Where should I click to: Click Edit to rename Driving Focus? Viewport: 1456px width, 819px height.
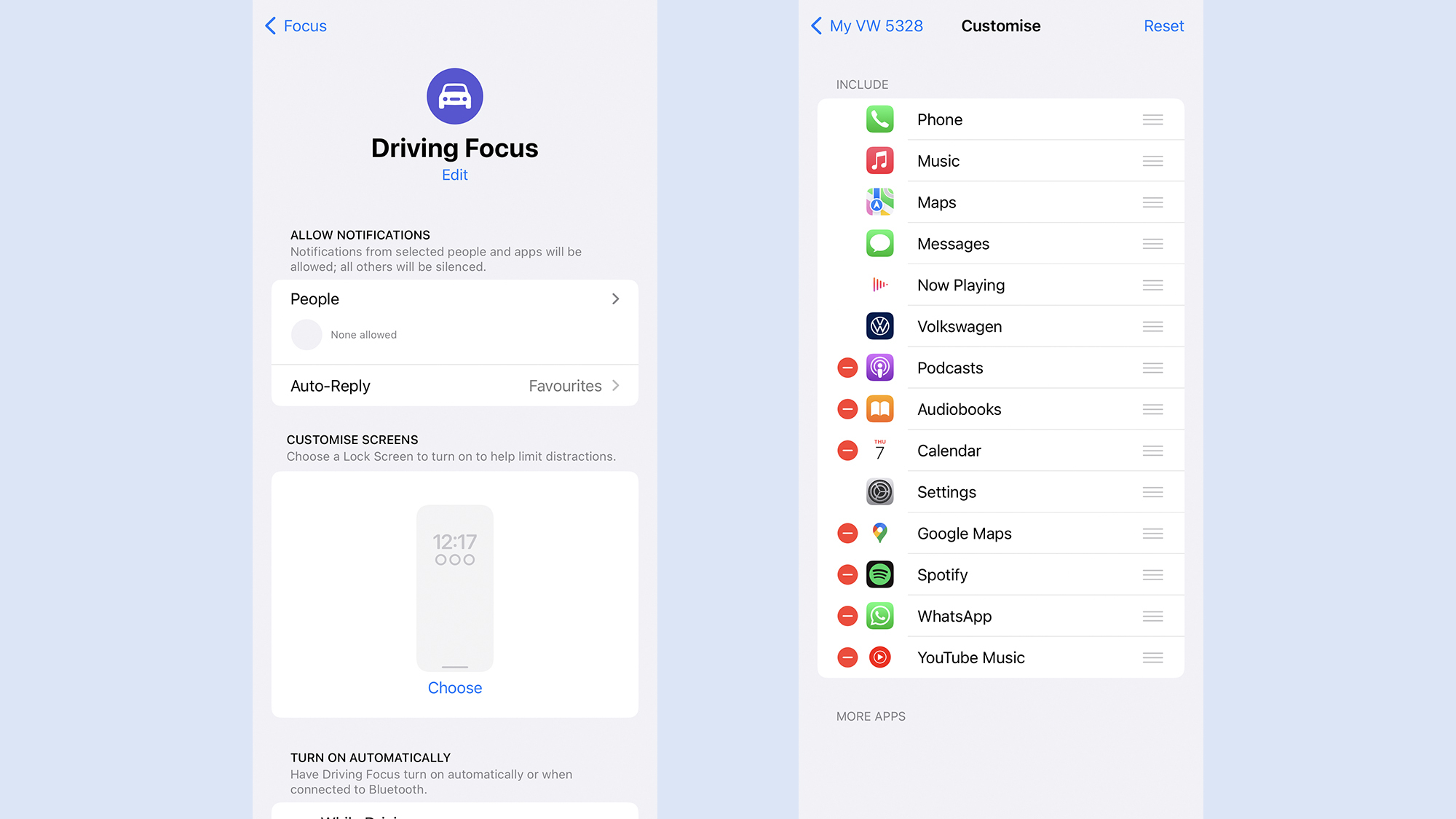click(x=454, y=174)
